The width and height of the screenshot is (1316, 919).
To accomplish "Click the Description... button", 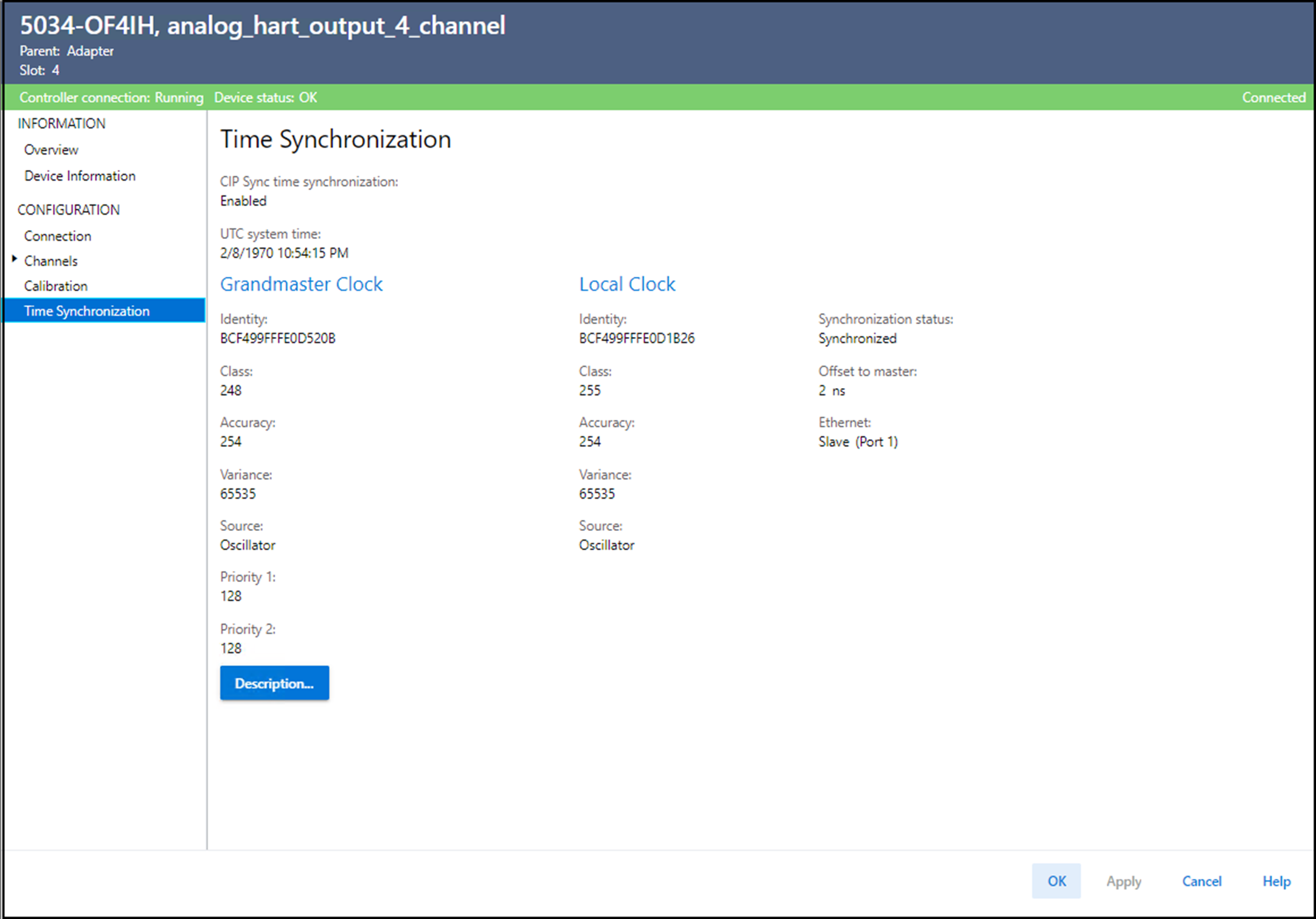I will (274, 683).
